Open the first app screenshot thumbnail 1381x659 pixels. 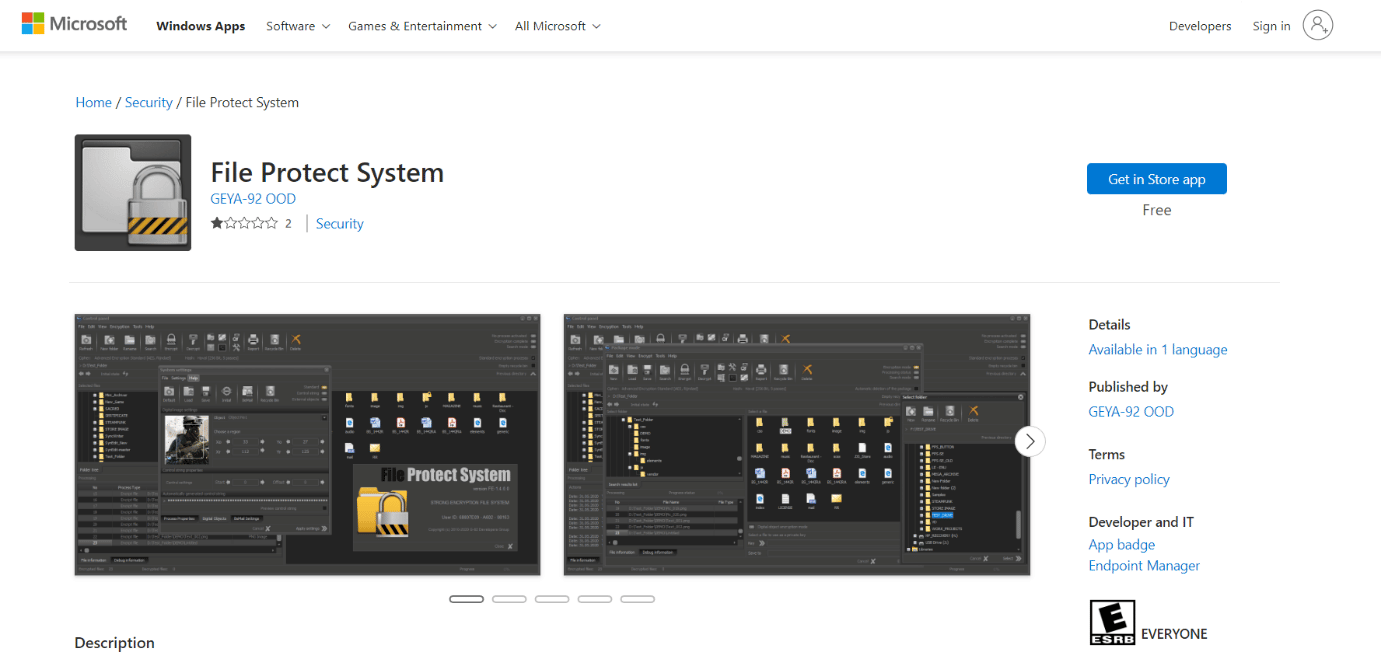(x=308, y=445)
